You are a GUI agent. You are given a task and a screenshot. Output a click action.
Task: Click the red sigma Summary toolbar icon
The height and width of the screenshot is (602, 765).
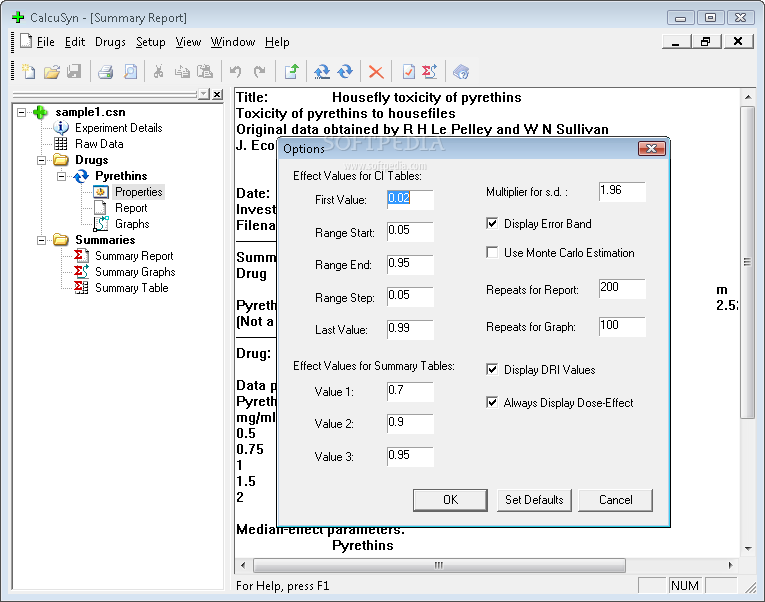[430, 72]
